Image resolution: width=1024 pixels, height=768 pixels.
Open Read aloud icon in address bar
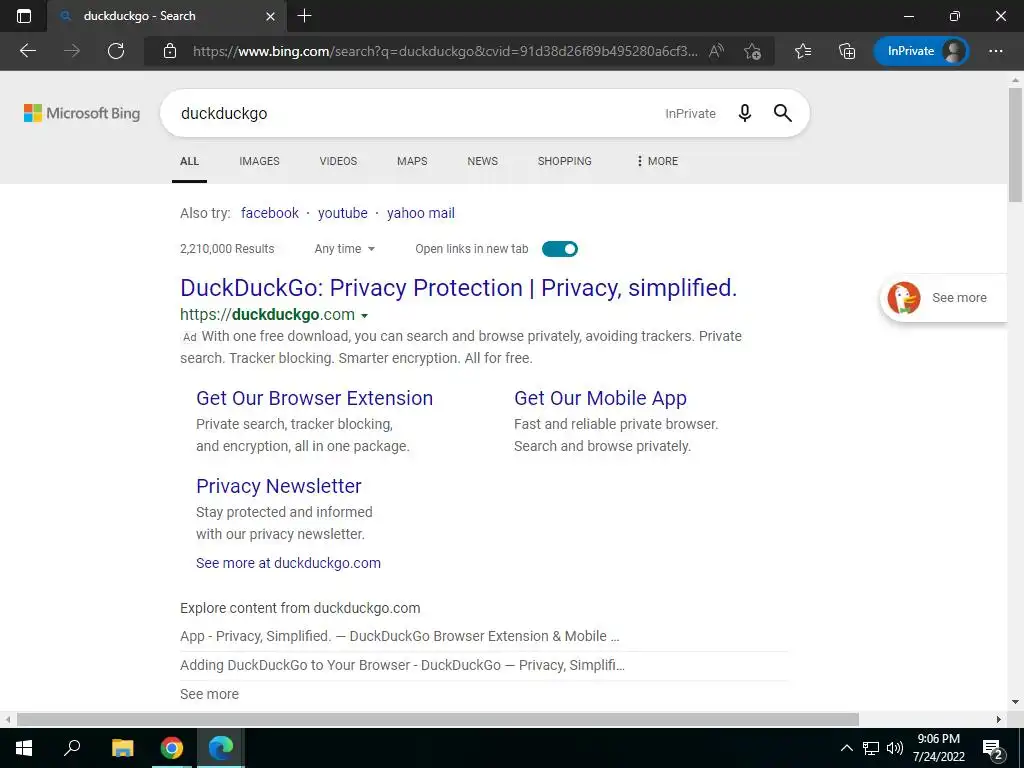point(716,51)
